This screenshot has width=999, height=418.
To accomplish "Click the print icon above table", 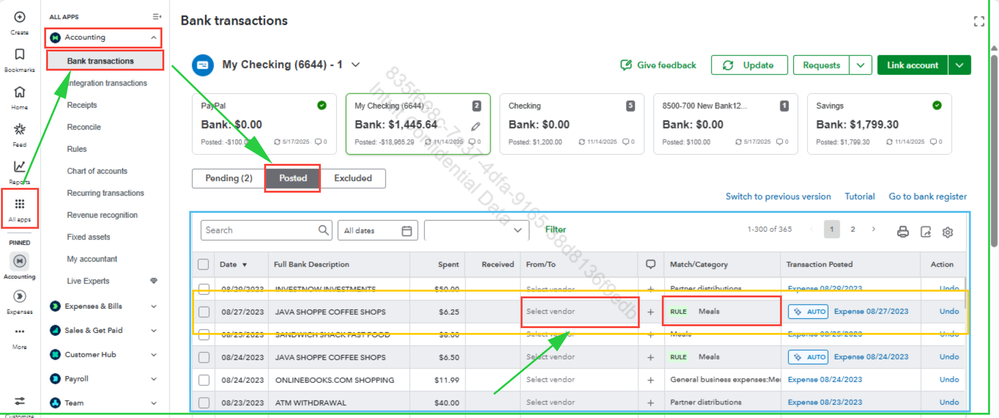I will pos(902,232).
